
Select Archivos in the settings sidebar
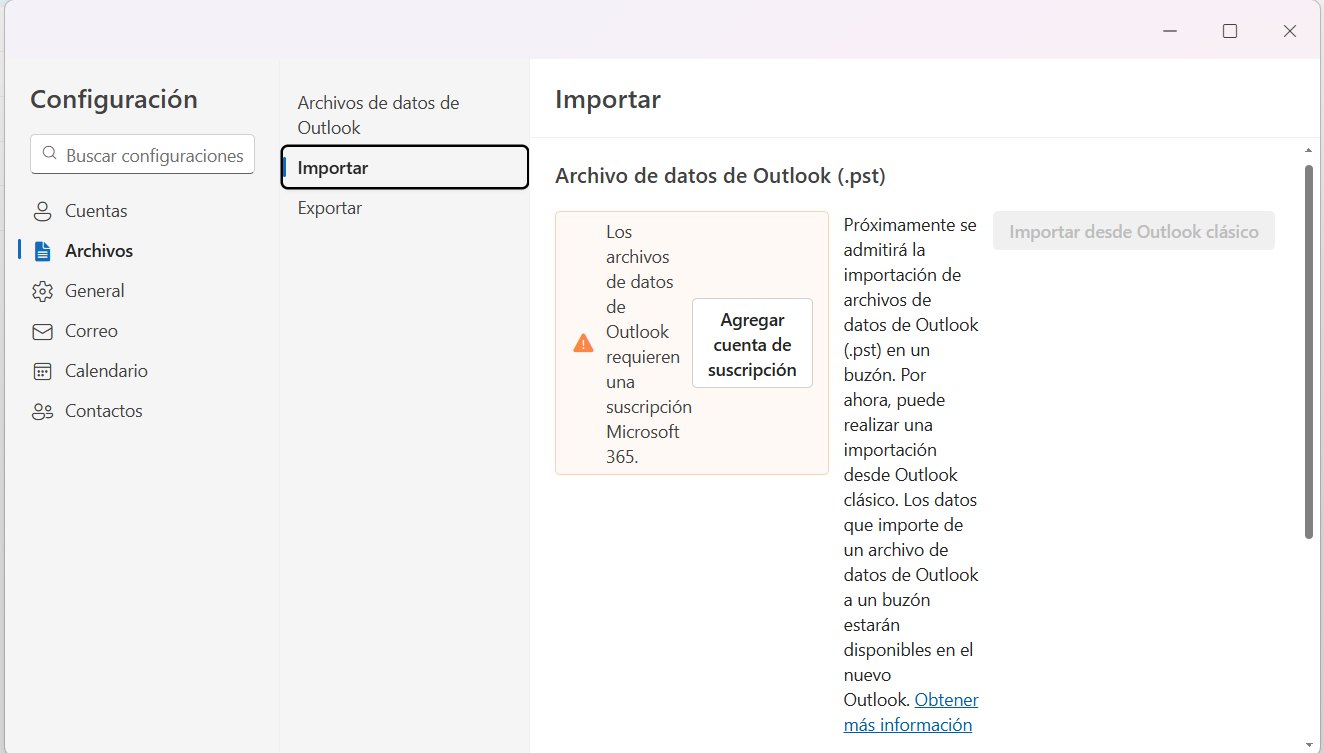[98, 250]
